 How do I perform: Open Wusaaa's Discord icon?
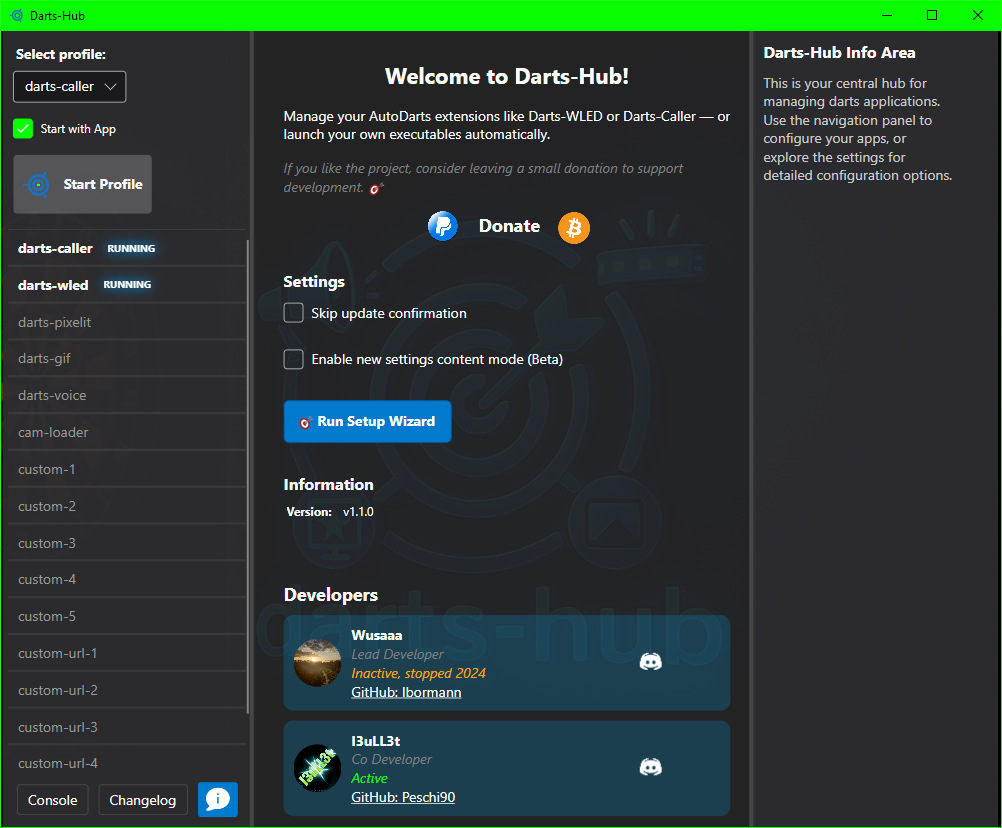pyautogui.click(x=651, y=662)
